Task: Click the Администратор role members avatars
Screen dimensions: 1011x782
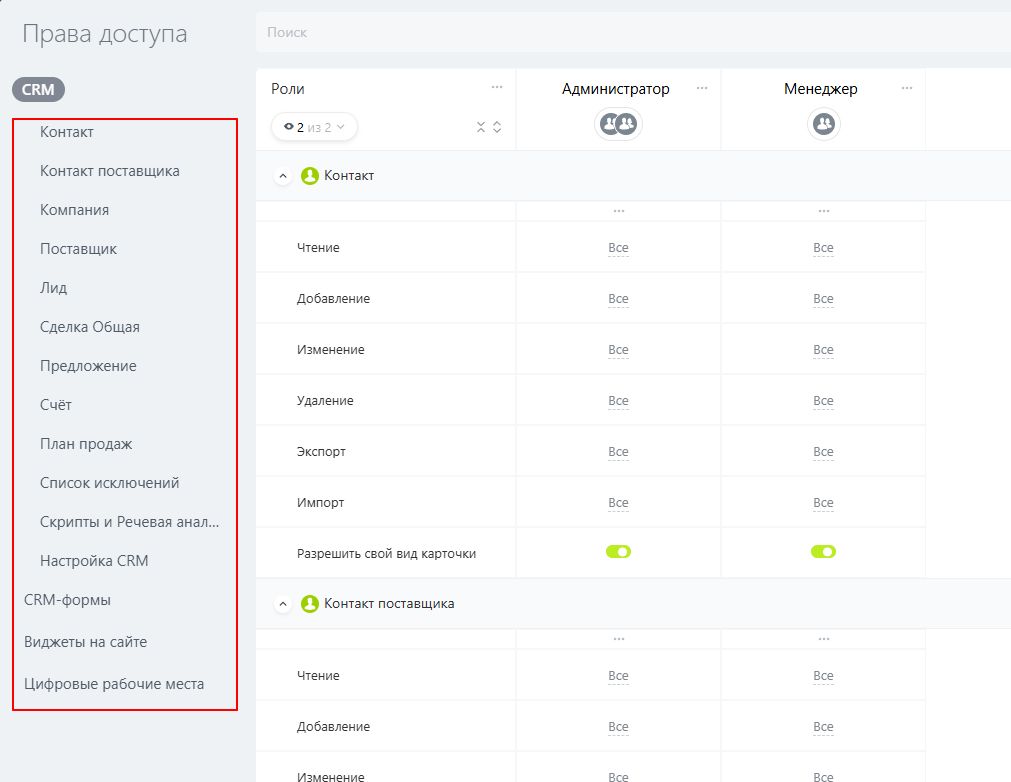Action: coord(618,124)
